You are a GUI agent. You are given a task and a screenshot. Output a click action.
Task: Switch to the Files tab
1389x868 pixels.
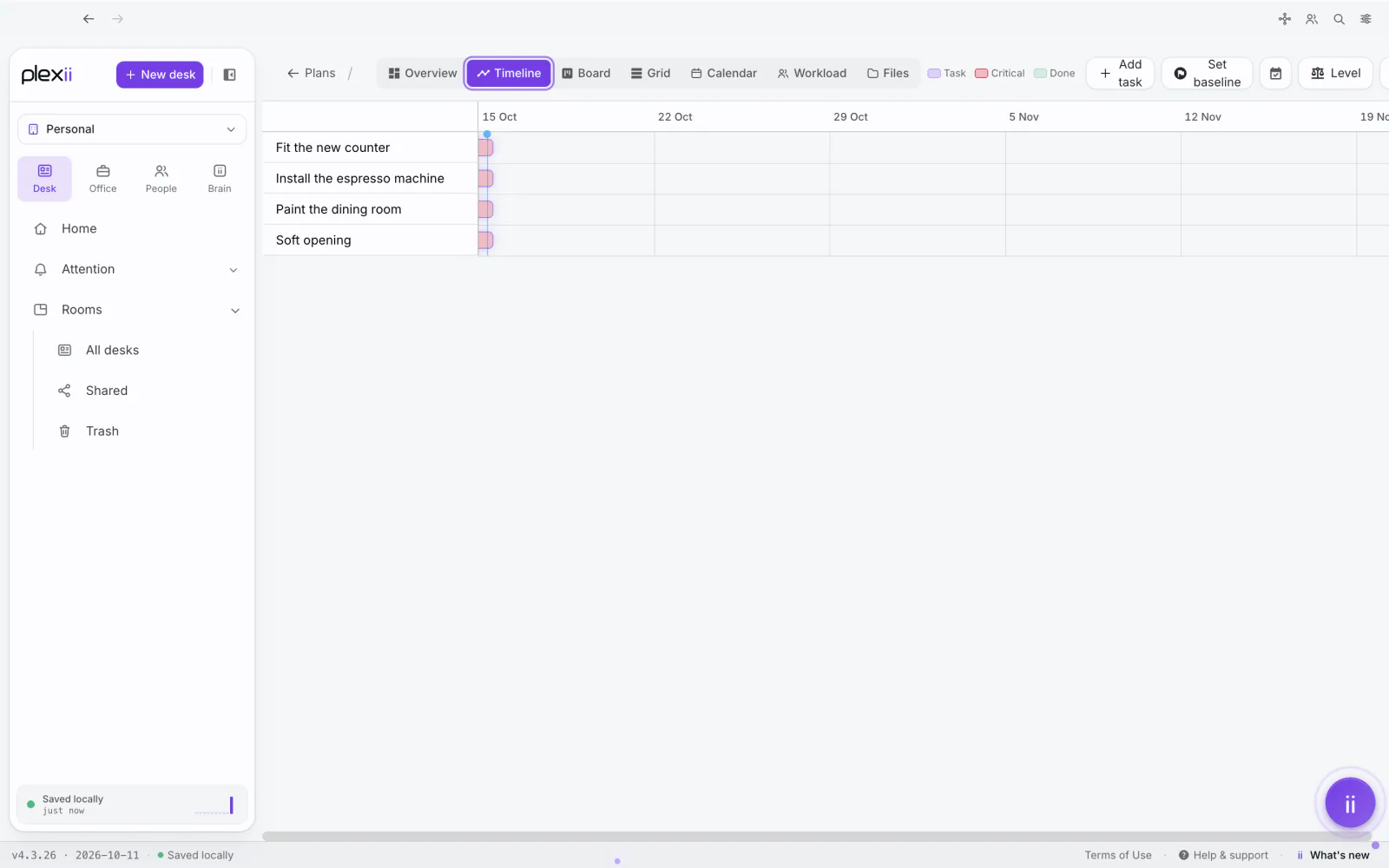pos(888,73)
